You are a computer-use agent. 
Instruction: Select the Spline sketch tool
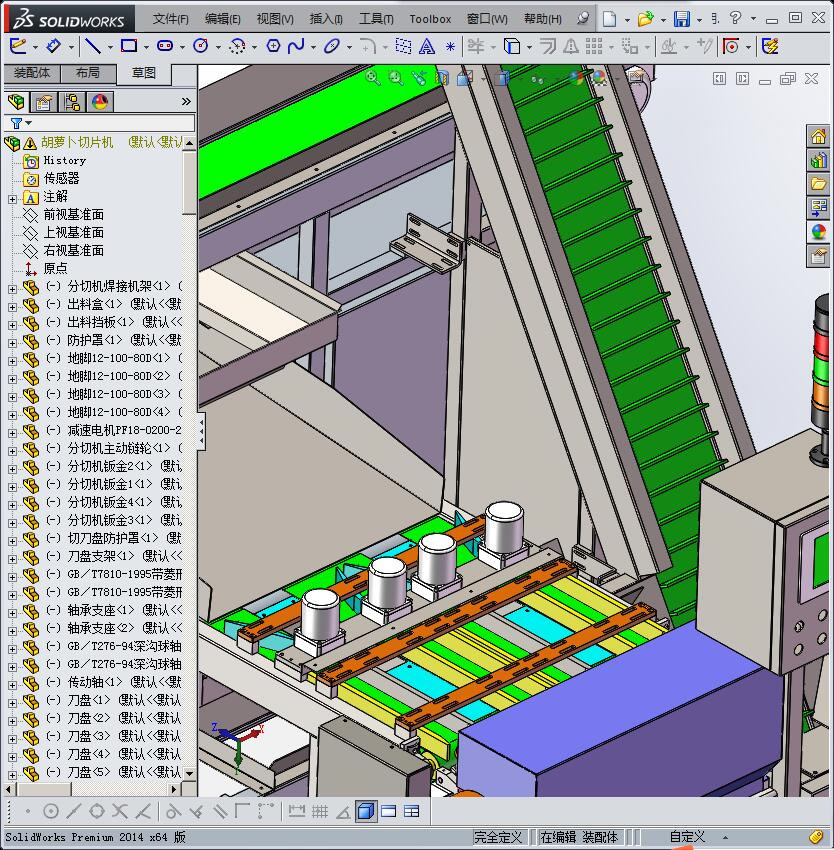click(x=296, y=46)
